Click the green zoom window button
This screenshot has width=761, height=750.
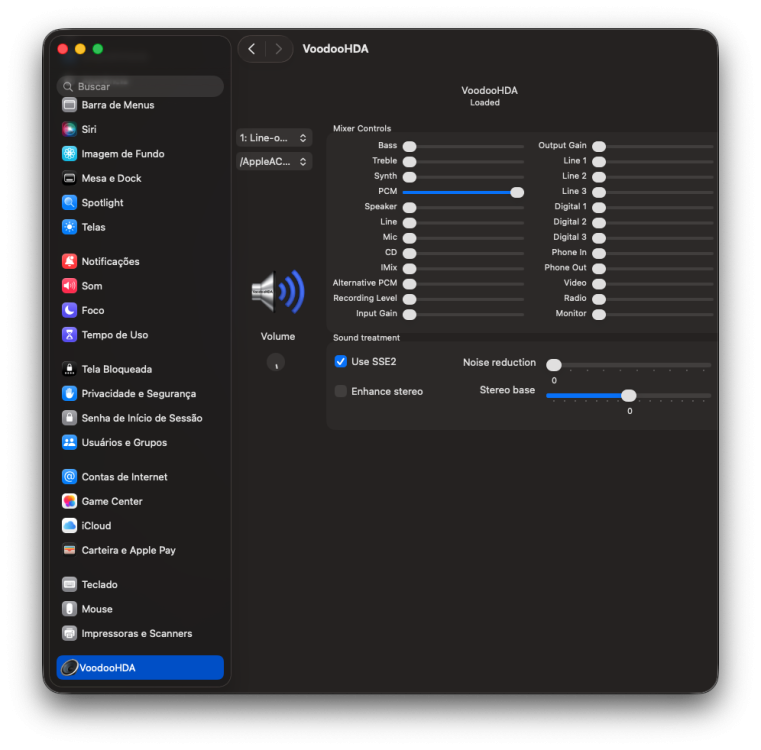click(x=98, y=49)
